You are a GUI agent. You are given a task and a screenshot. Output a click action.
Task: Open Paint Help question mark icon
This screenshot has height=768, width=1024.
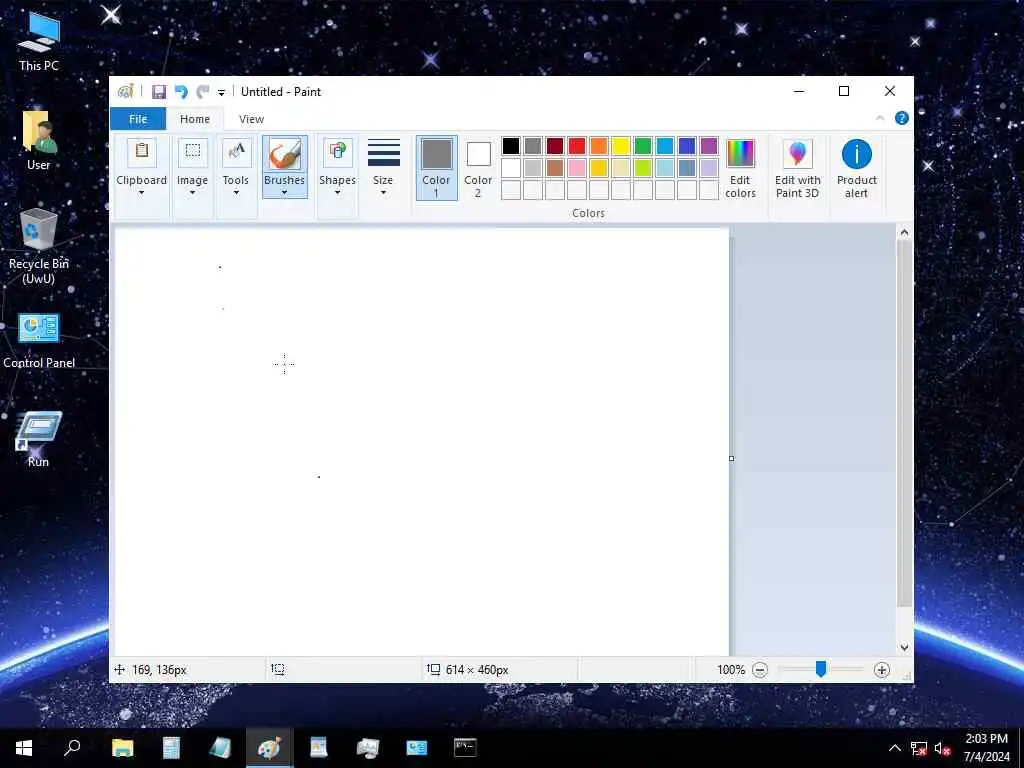click(901, 118)
